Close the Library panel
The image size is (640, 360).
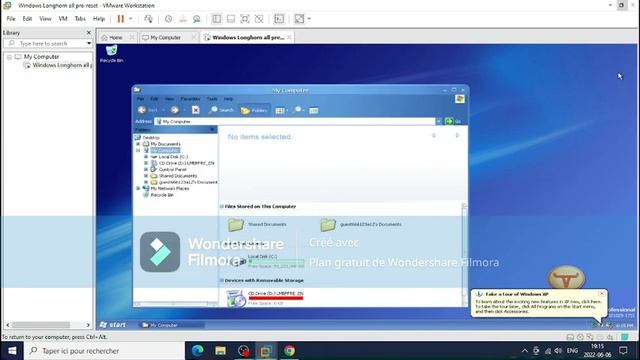[x=89, y=33]
